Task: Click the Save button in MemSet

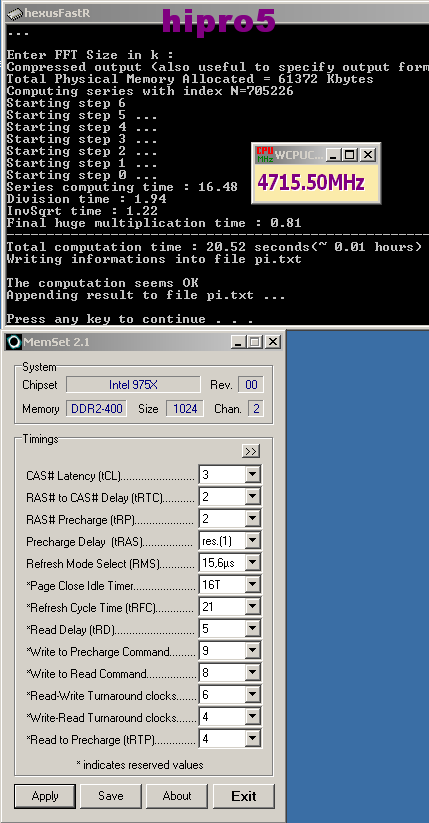Action: tap(111, 796)
